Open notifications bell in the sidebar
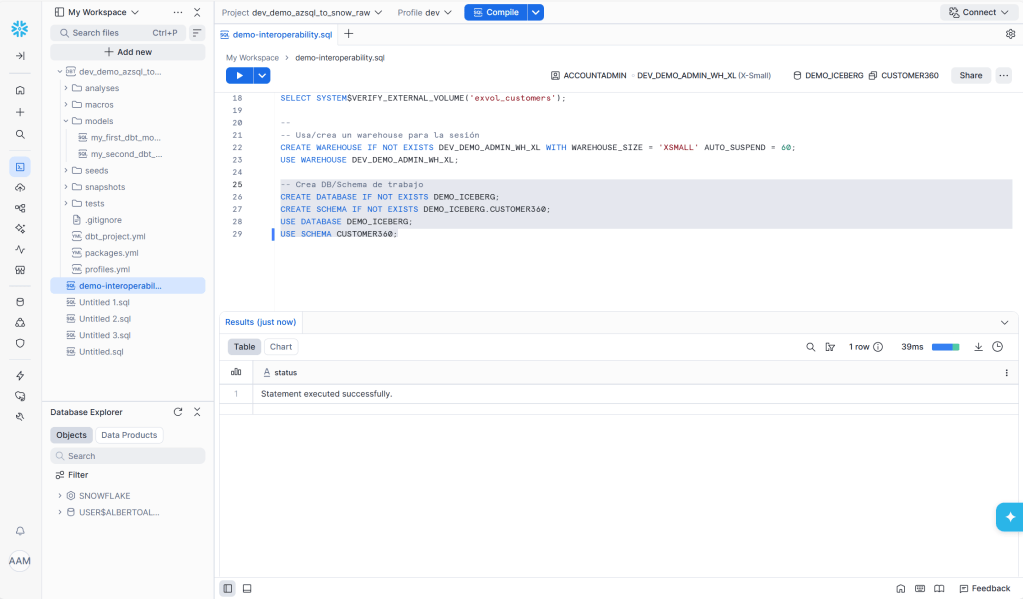 (20, 531)
